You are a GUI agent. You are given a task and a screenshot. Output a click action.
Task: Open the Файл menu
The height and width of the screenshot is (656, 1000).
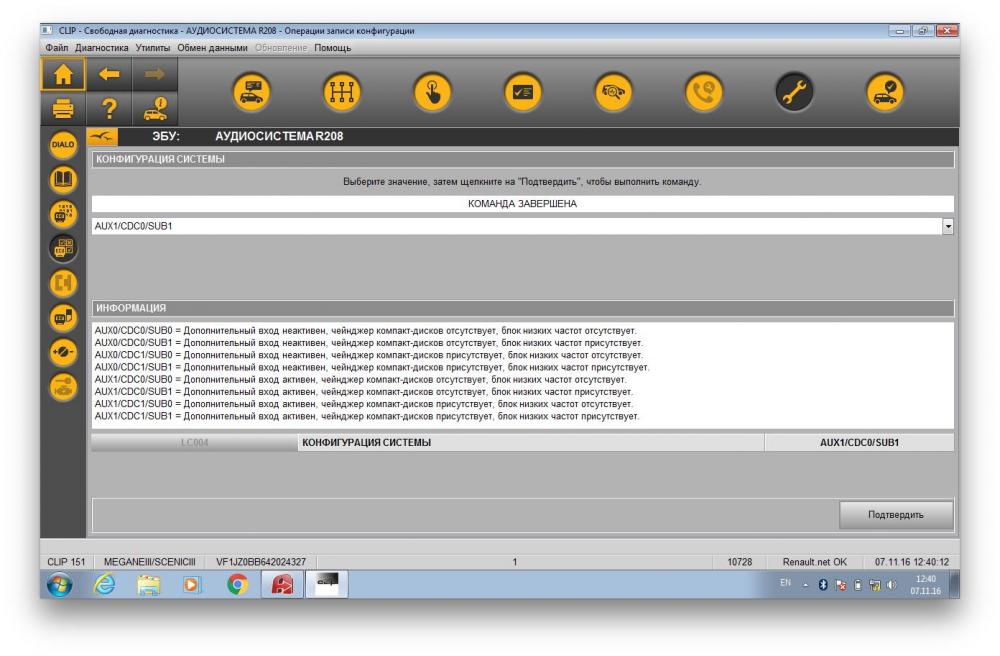click(57, 48)
